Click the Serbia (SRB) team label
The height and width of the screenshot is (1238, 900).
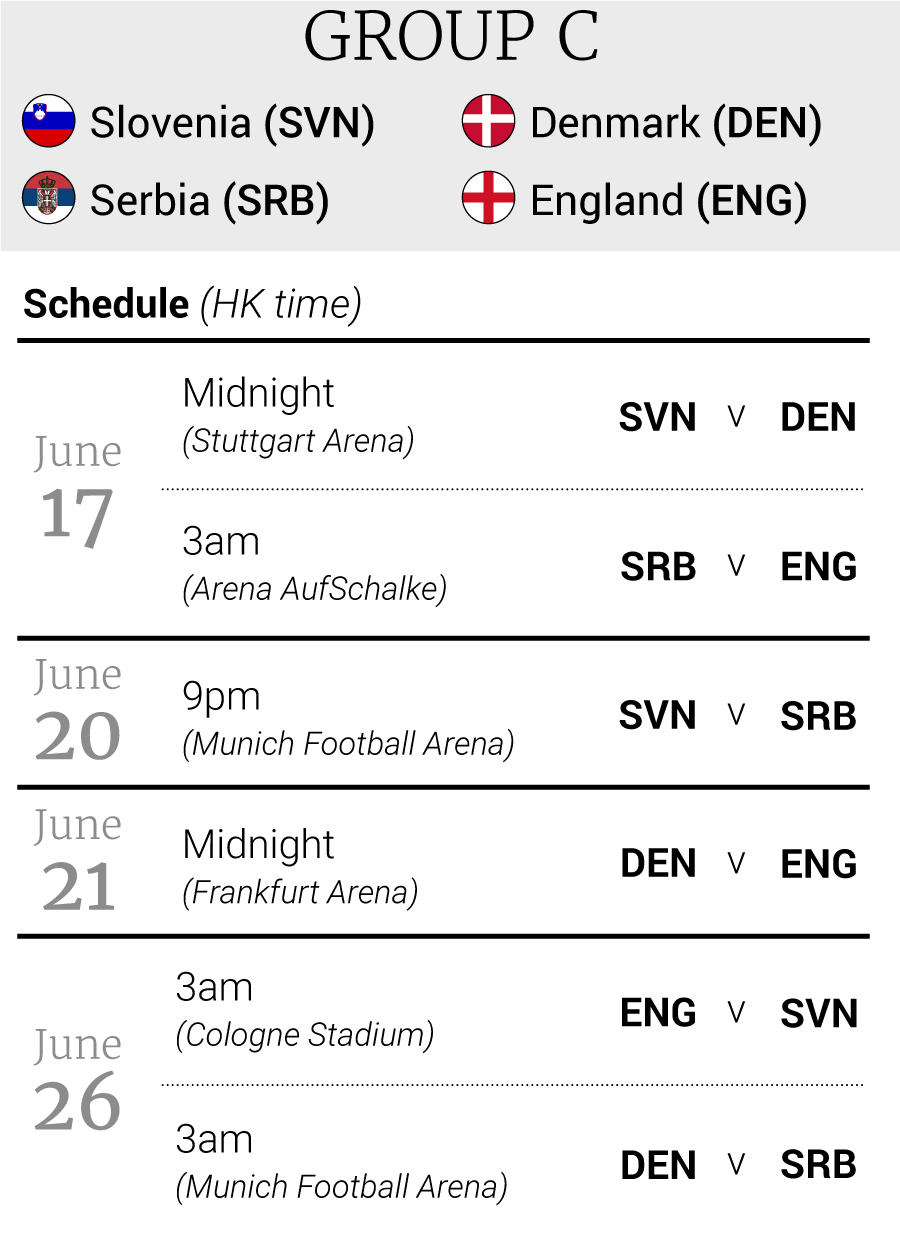[x=209, y=200]
